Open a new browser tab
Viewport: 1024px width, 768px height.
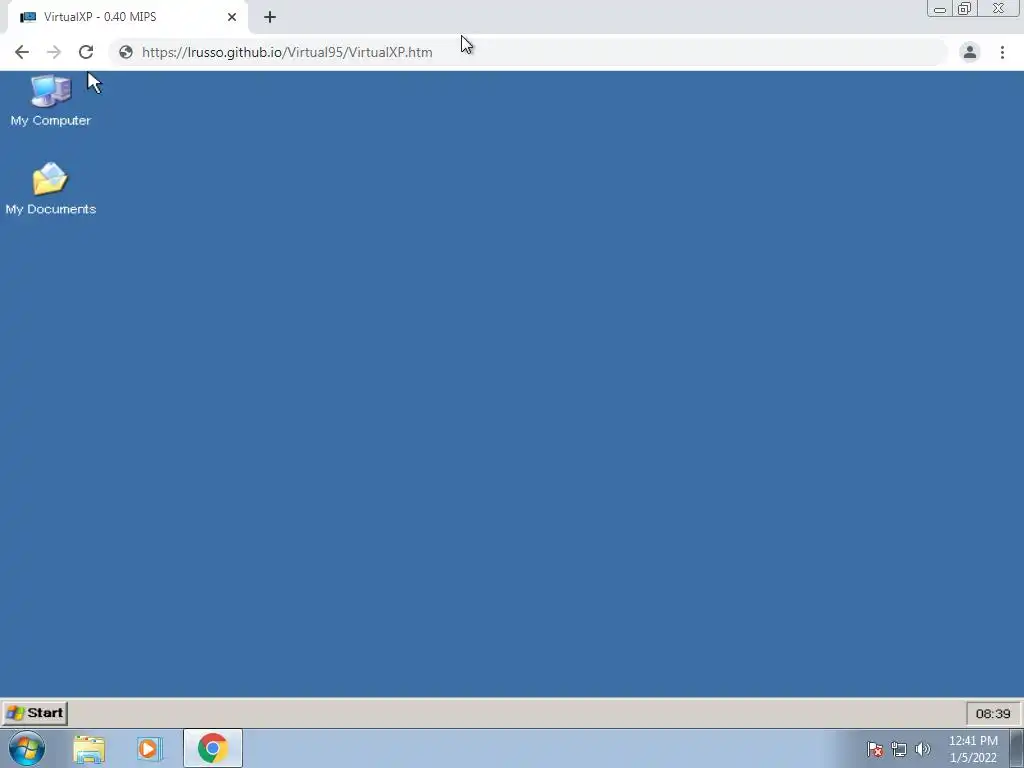[270, 17]
